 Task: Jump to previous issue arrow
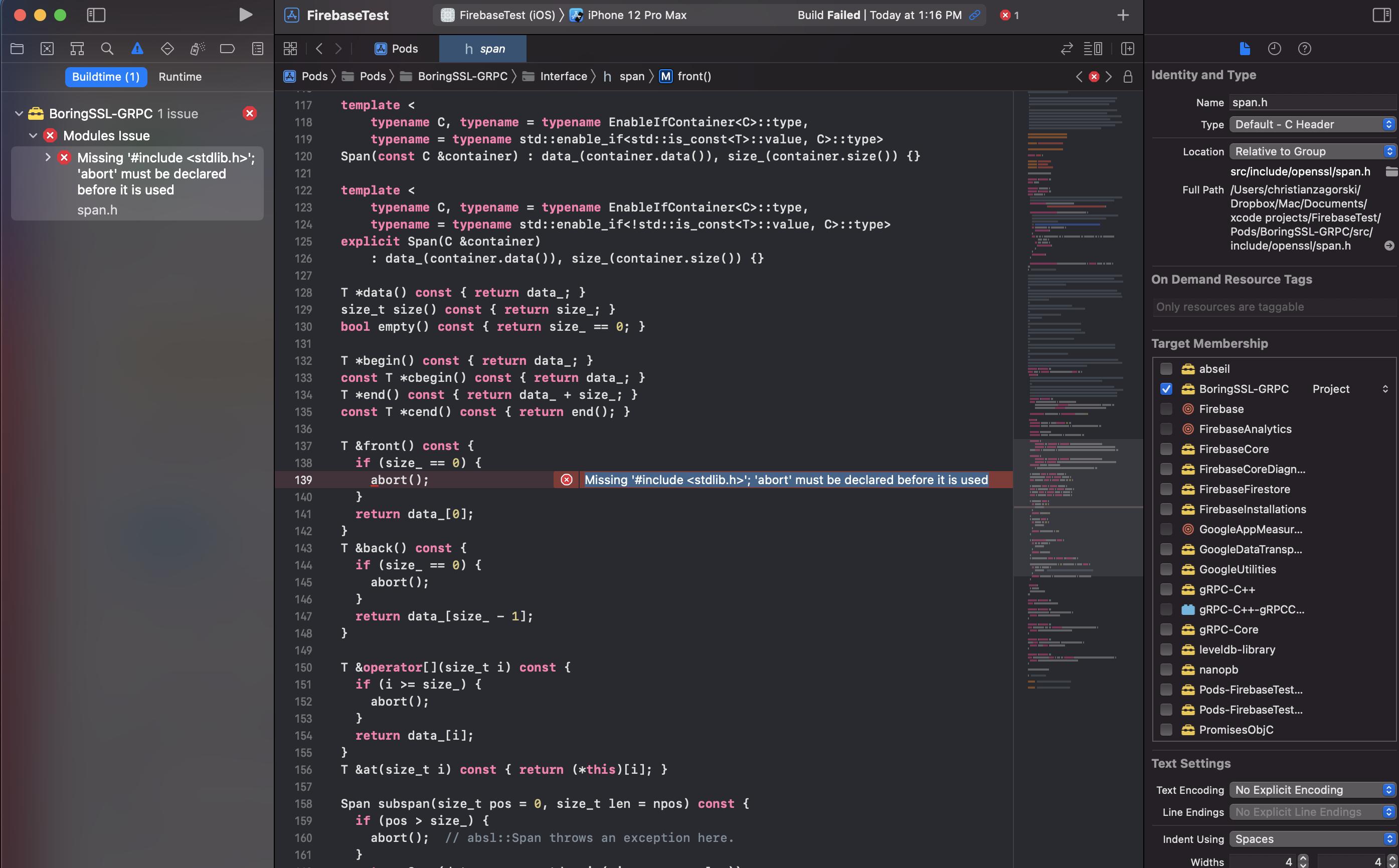pyautogui.click(x=1079, y=76)
